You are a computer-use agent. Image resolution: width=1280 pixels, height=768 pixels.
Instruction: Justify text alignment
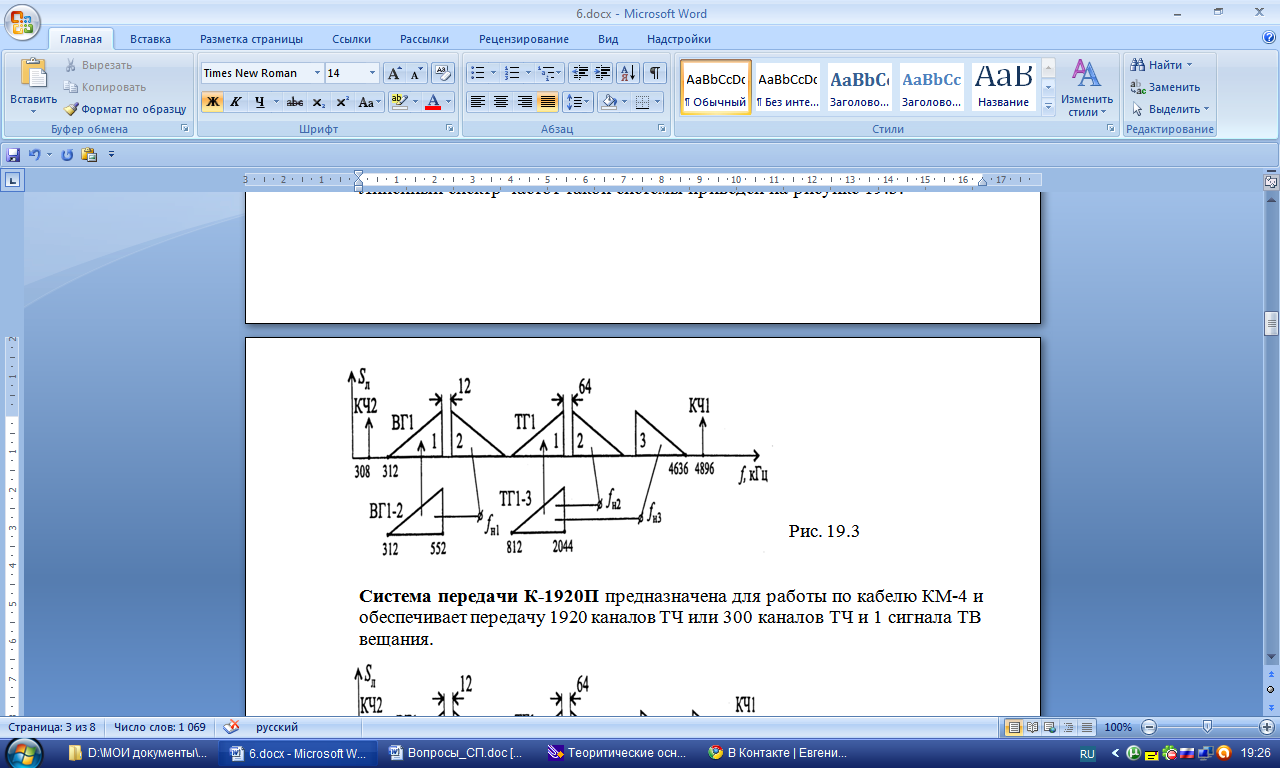(547, 102)
